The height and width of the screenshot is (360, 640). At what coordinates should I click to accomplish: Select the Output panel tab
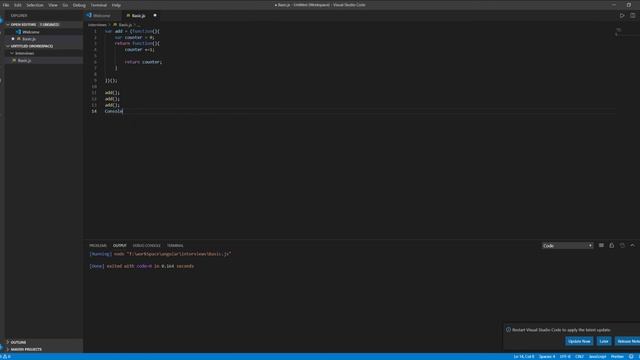(x=120, y=246)
